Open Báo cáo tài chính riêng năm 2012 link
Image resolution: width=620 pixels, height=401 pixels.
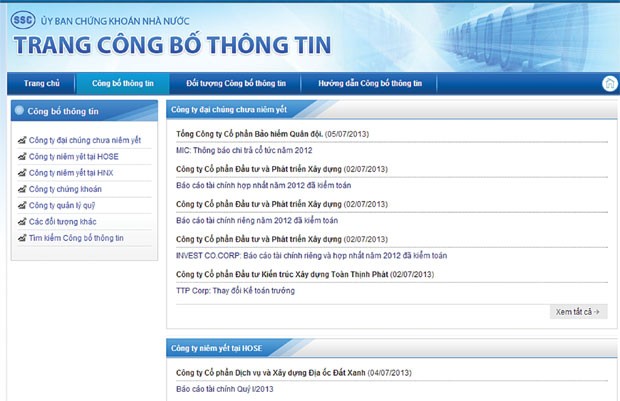[257, 220]
